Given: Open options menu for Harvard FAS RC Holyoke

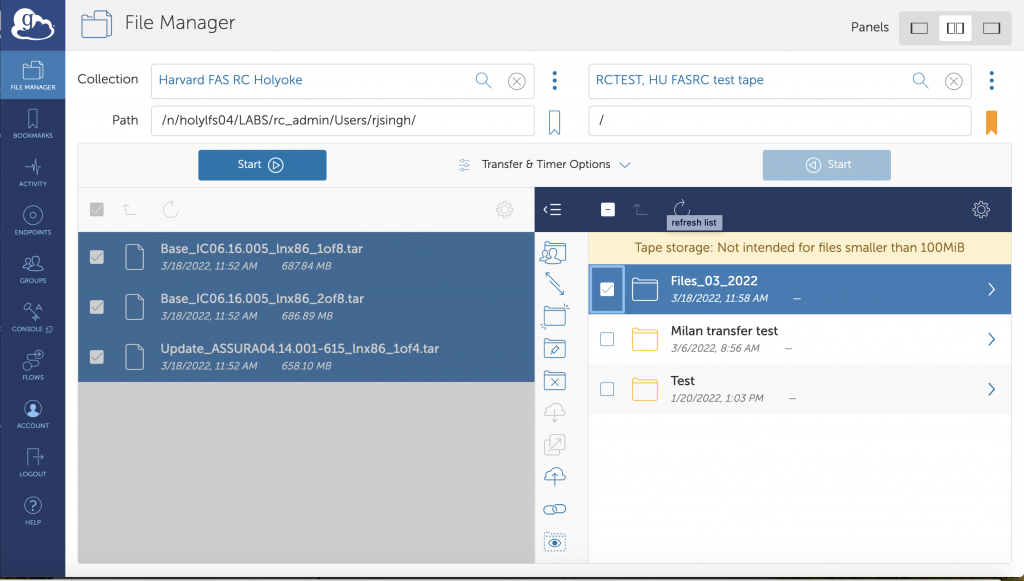Looking at the screenshot, I should (554, 80).
